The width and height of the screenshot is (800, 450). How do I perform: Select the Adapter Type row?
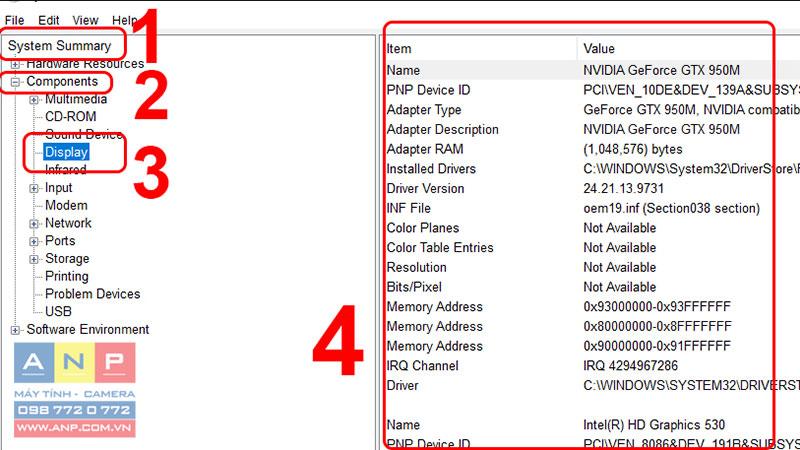(x=592, y=110)
